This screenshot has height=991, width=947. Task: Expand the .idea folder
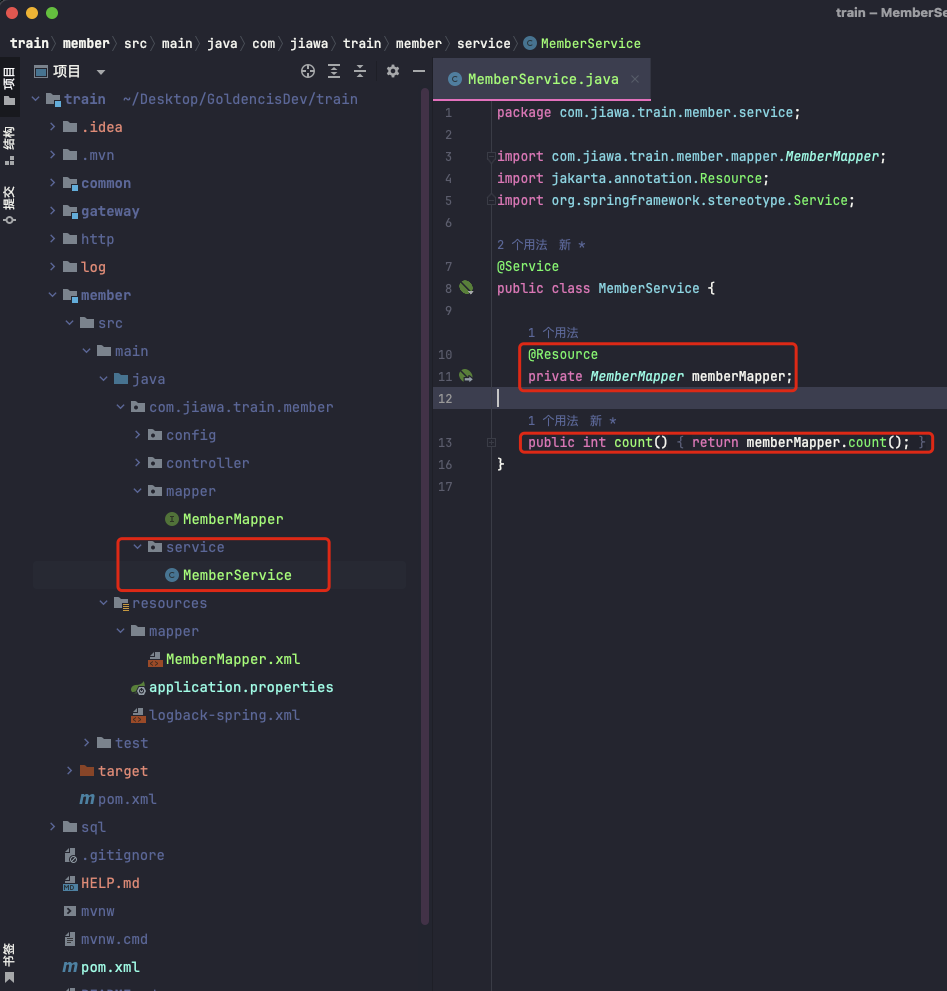(x=52, y=127)
